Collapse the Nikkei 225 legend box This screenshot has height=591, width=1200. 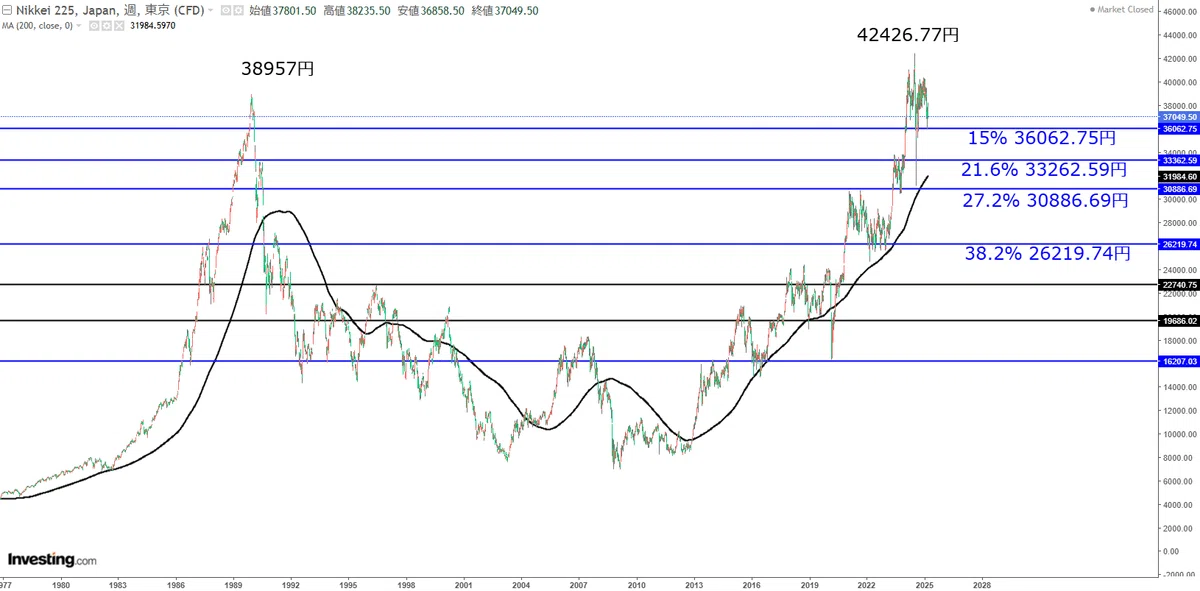click(6, 10)
